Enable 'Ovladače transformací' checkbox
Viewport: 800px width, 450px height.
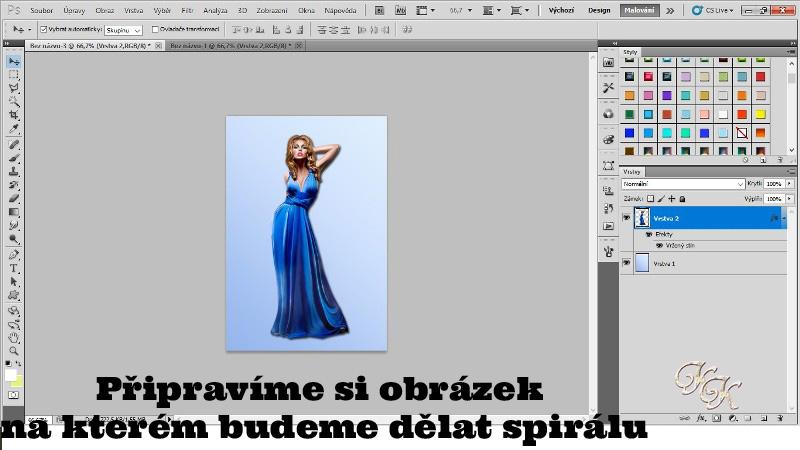click(155, 30)
